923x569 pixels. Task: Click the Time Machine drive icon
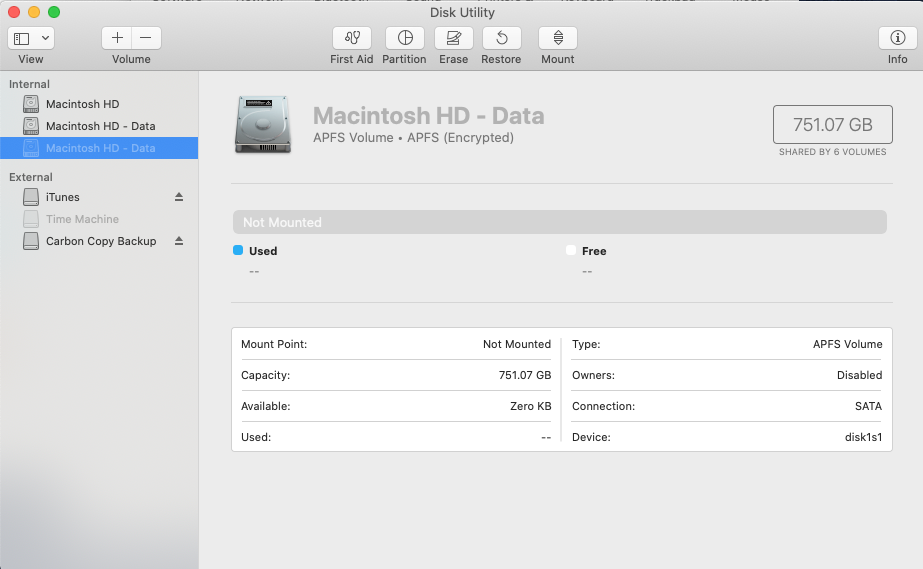(x=31, y=219)
